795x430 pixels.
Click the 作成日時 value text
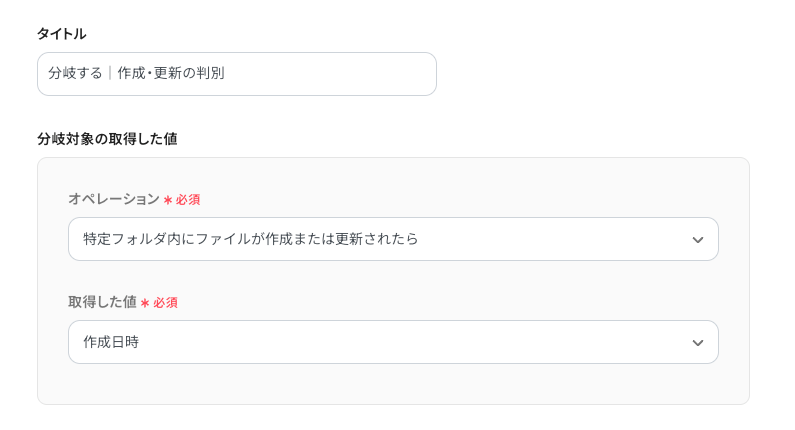[111, 342]
